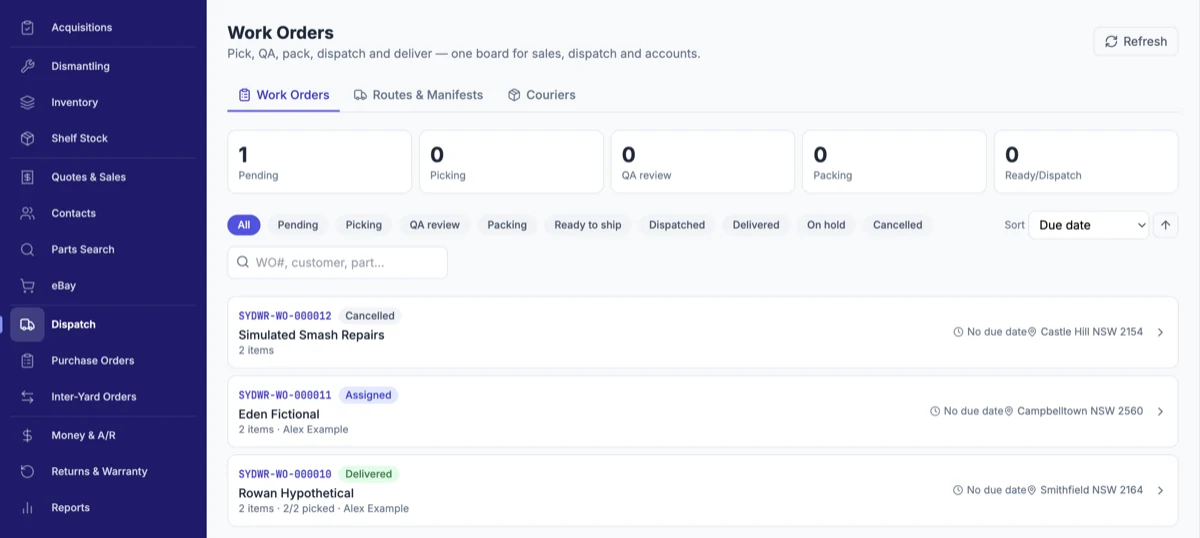Toggle the Delivered status filter
The width and height of the screenshot is (1200, 538).
pyautogui.click(x=756, y=225)
